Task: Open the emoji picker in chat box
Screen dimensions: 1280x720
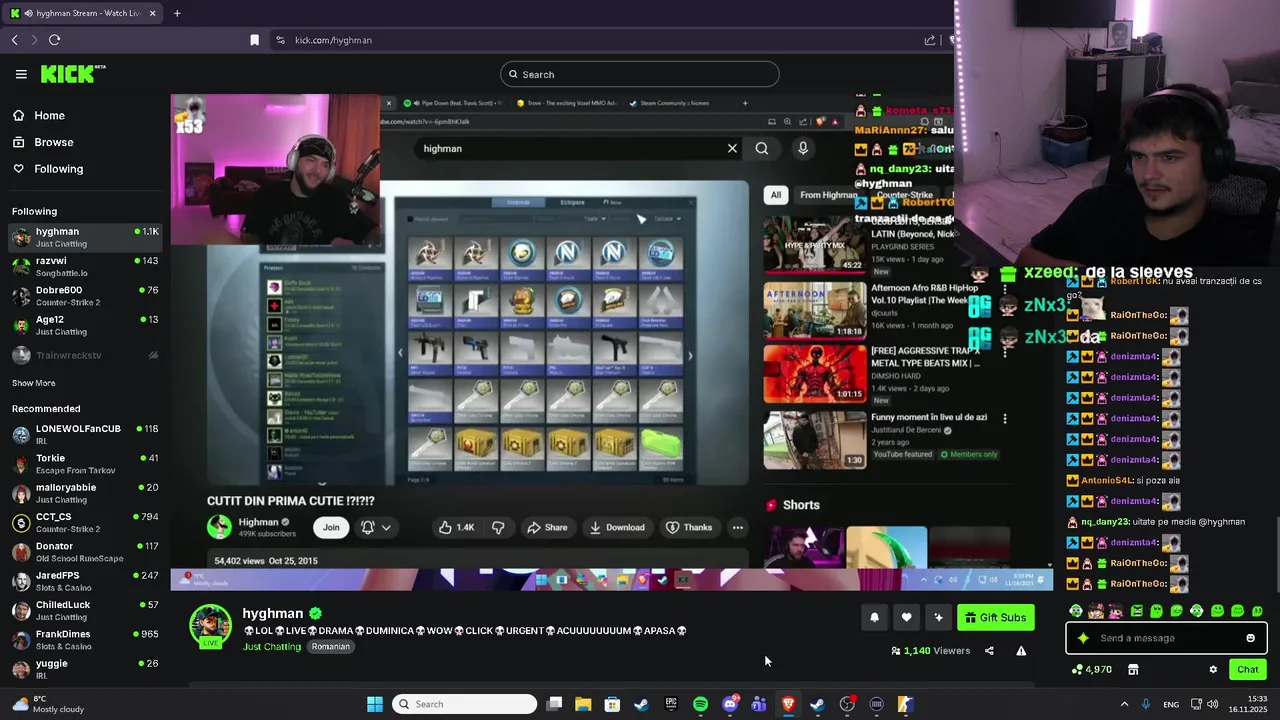Action: click(1250, 638)
